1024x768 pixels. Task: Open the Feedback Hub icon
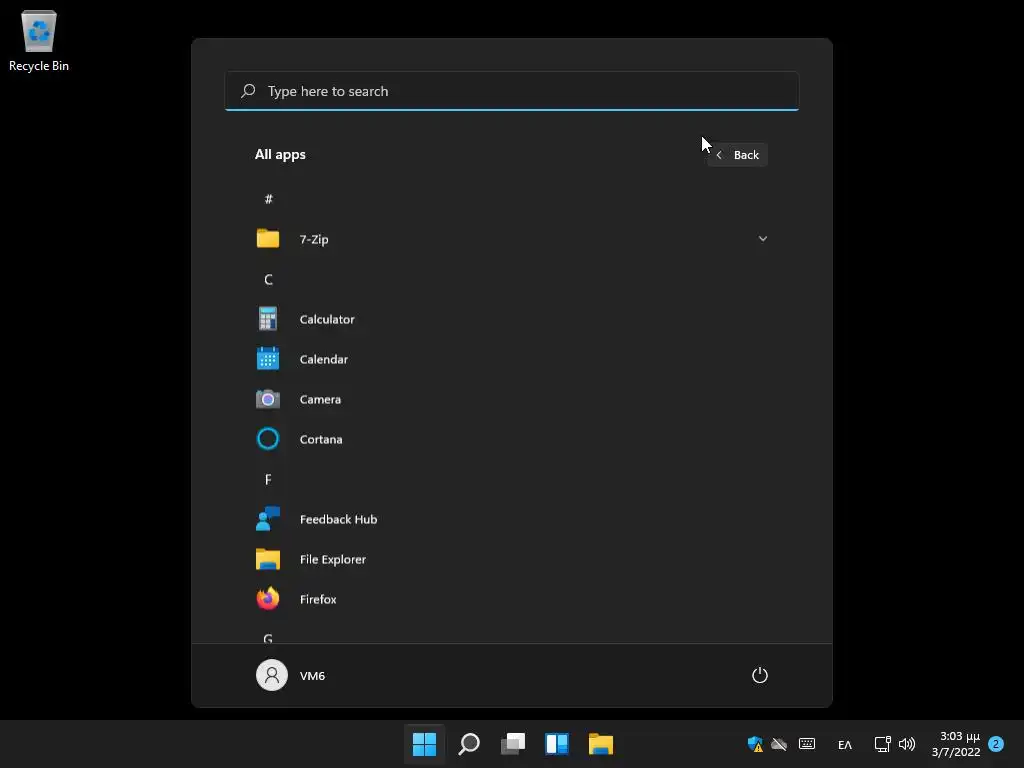[268, 519]
